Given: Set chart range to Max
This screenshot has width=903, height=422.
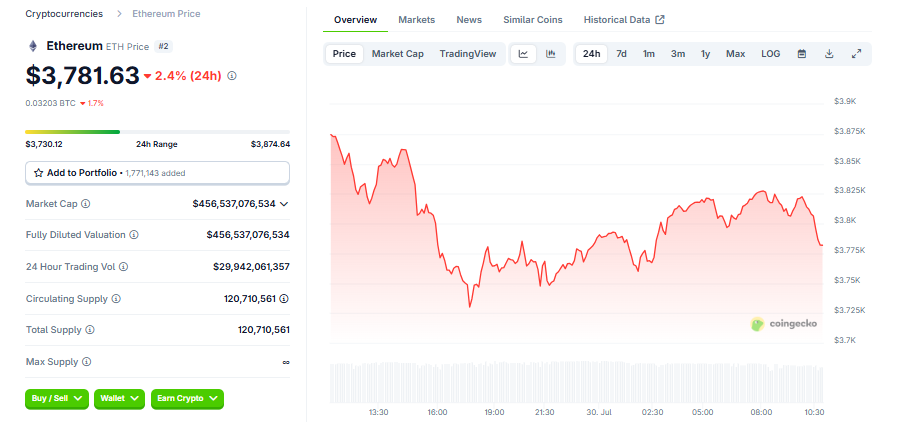Looking at the screenshot, I should click(x=735, y=54).
